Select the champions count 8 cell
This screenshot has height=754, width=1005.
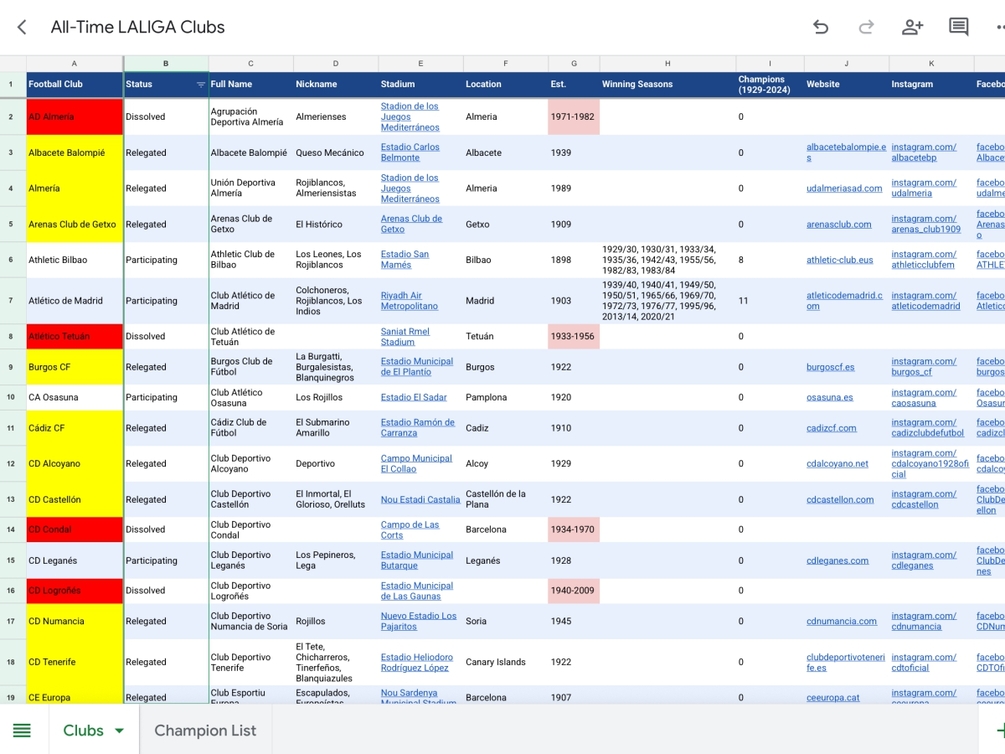click(770, 260)
